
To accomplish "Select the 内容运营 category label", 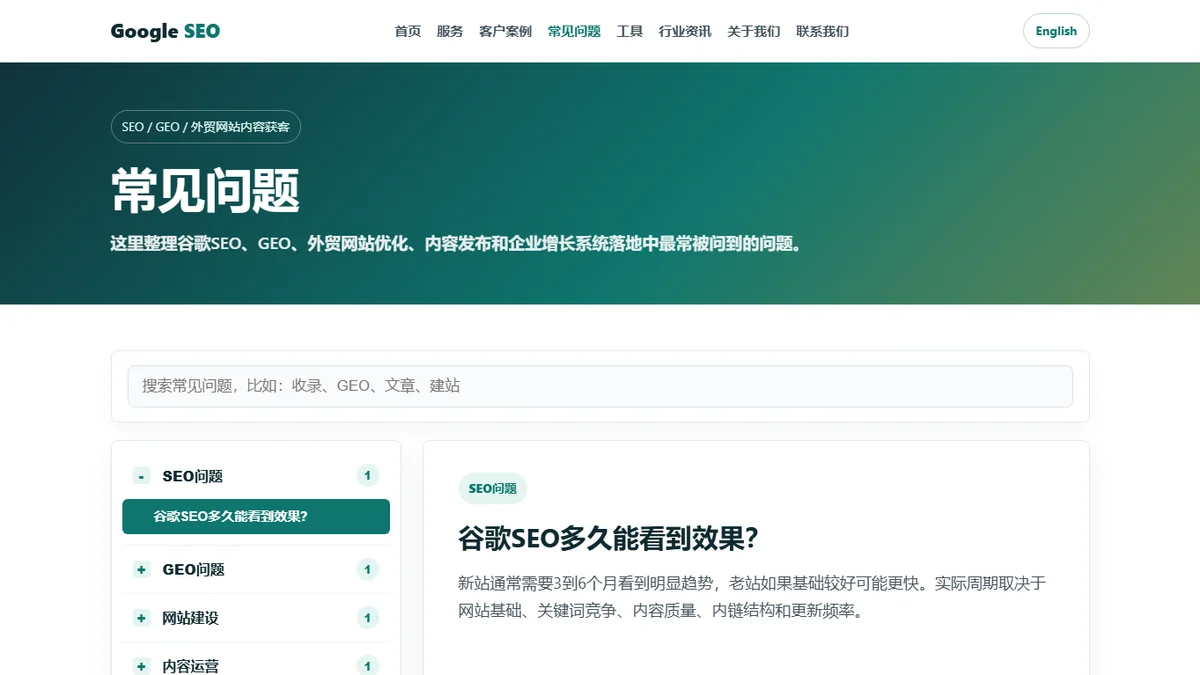I will pos(190,666).
